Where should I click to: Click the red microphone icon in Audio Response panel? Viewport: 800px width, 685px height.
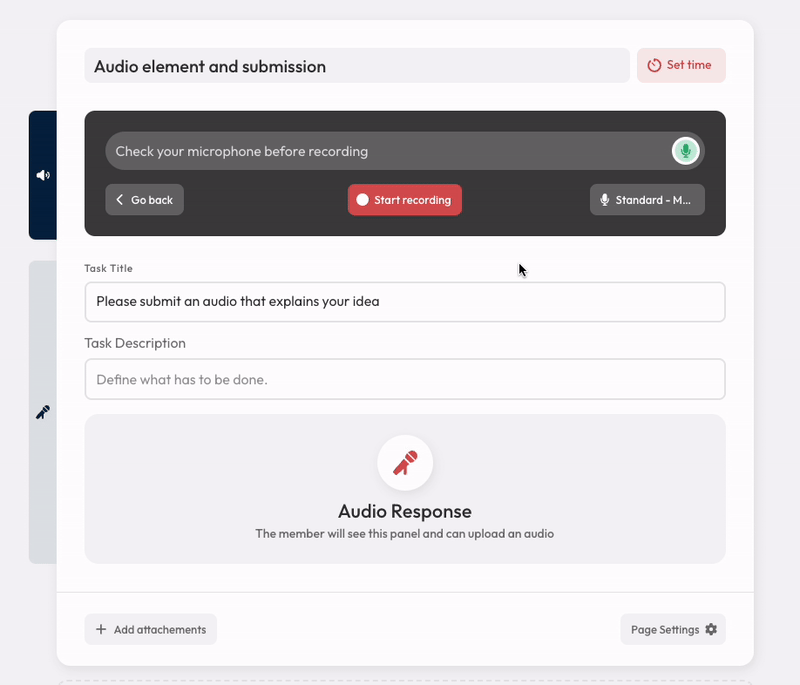pyautogui.click(x=404, y=462)
